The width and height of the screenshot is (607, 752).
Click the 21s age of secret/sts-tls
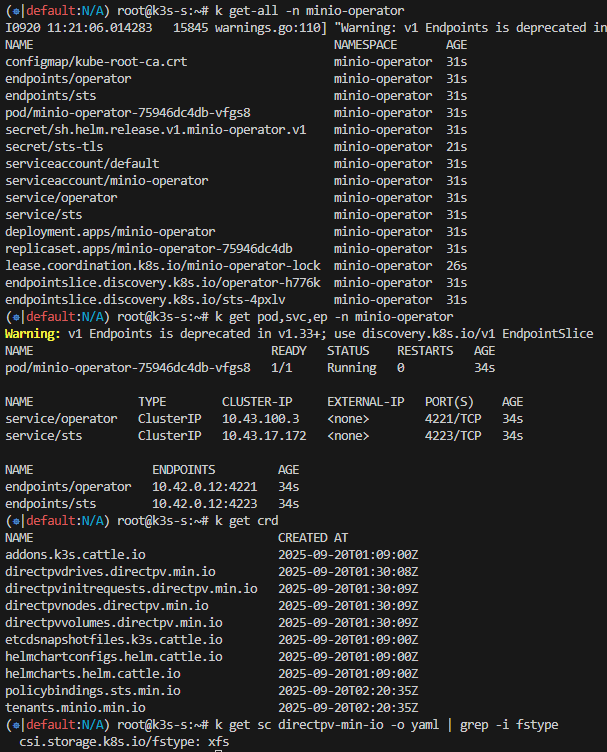(x=456, y=147)
